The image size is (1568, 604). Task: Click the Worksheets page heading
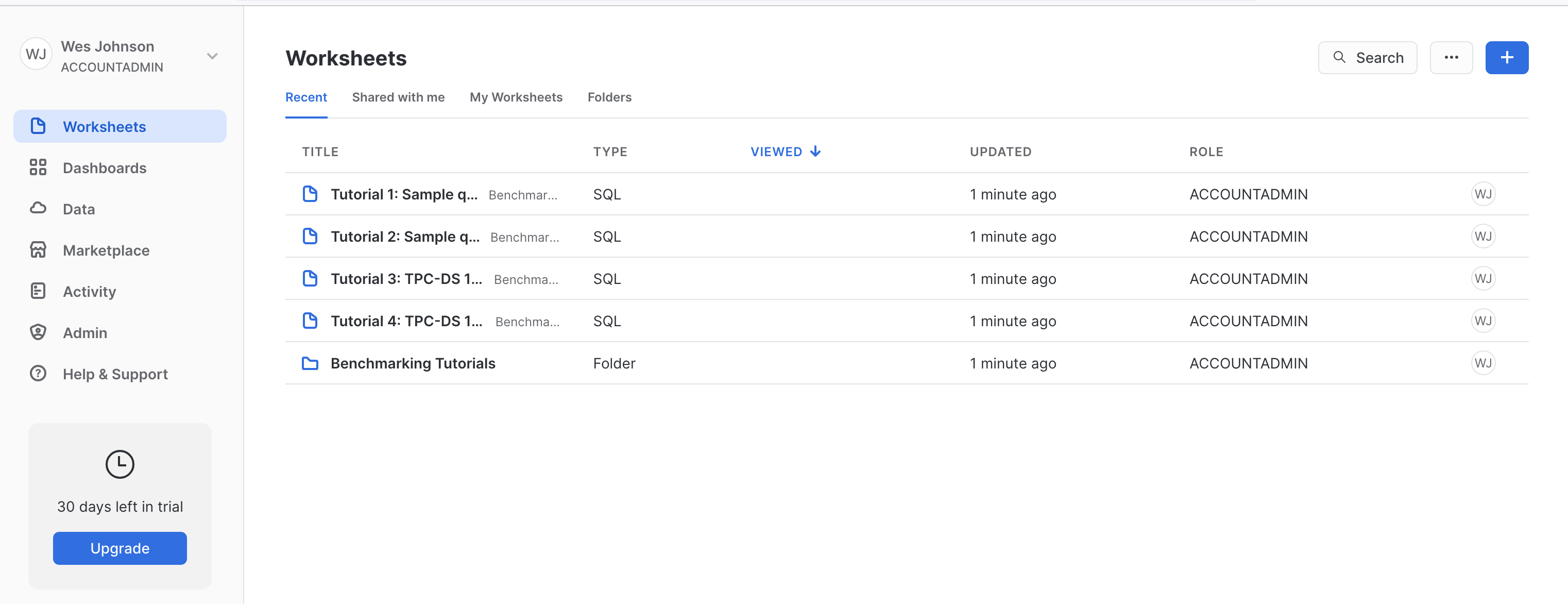coord(346,58)
